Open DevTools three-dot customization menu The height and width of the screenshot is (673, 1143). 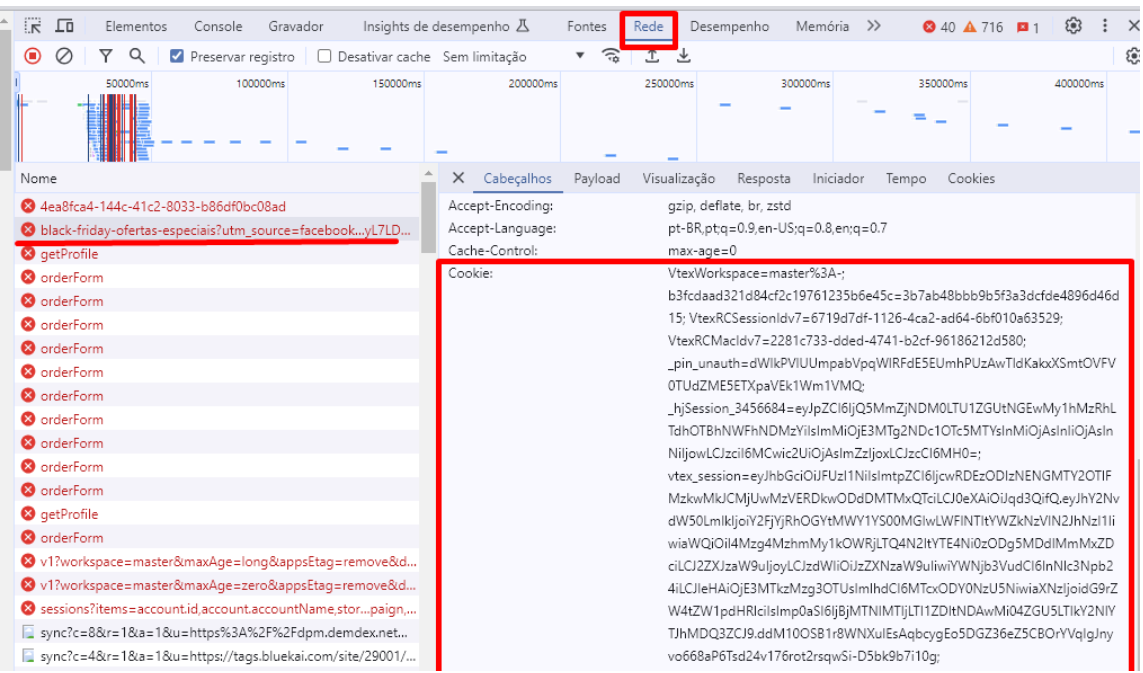point(1105,25)
